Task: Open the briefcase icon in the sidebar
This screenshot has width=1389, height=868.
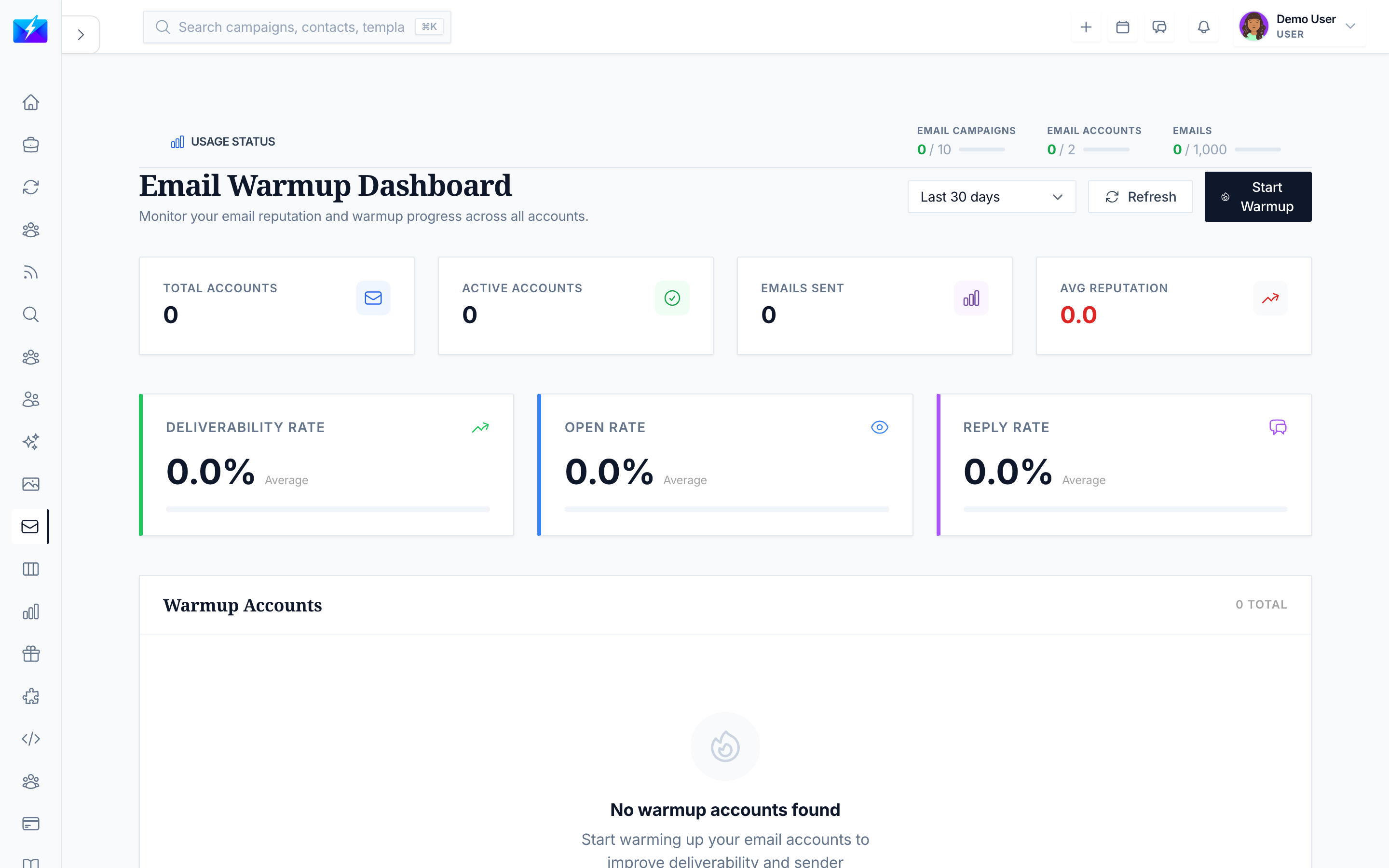Action: (x=30, y=145)
